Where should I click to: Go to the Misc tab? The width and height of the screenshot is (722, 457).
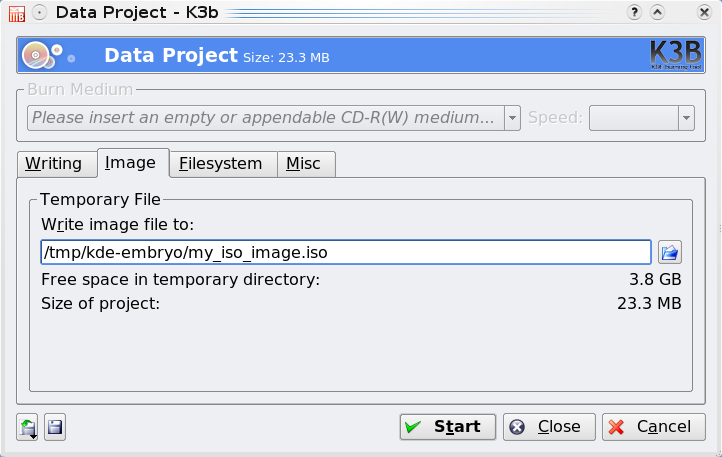pyautogui.click(x=304, y=164)
